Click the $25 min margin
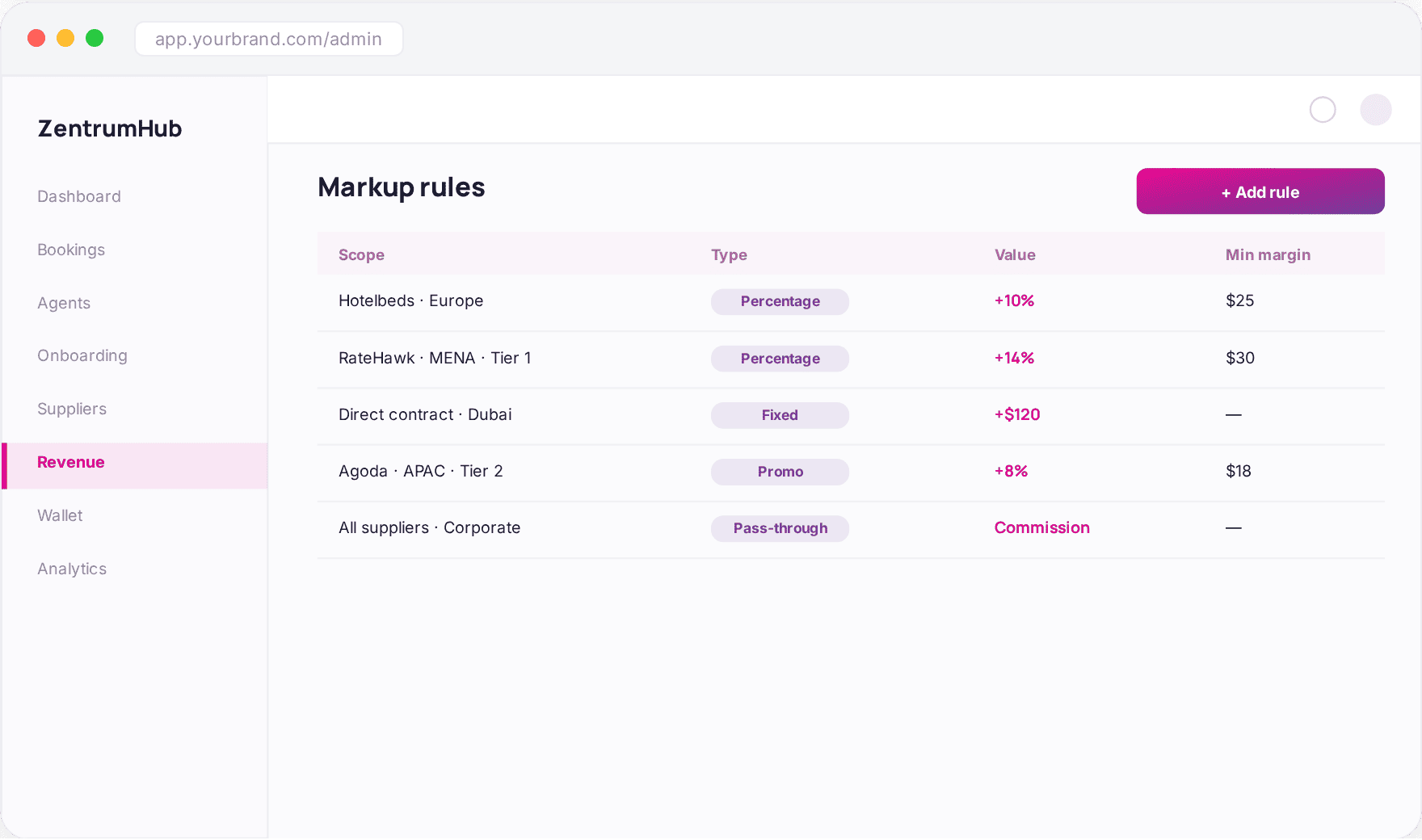1422x840 pixels. pos(1240,300)
